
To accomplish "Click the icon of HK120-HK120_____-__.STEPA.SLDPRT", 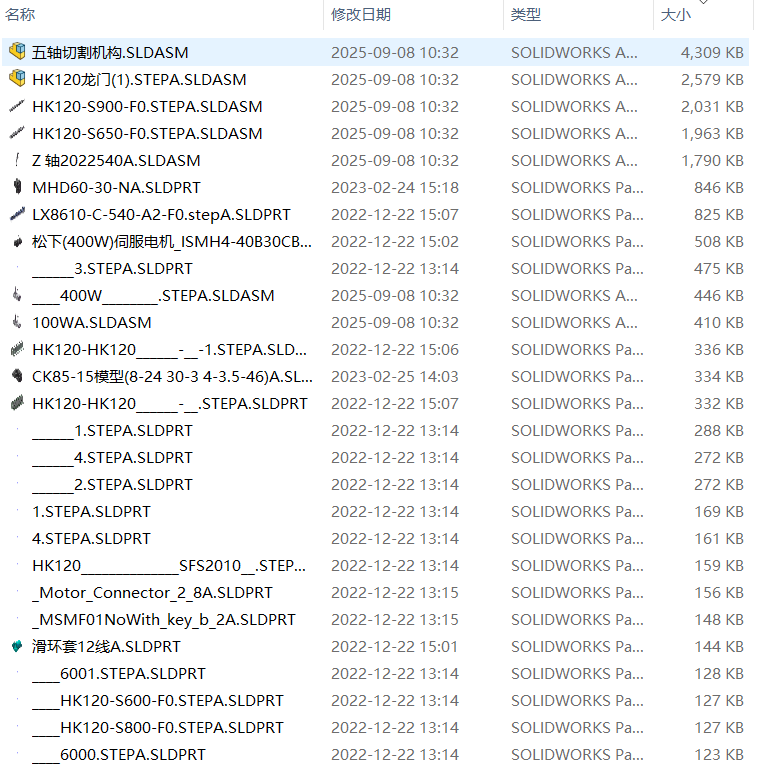I will coord(17,403).
